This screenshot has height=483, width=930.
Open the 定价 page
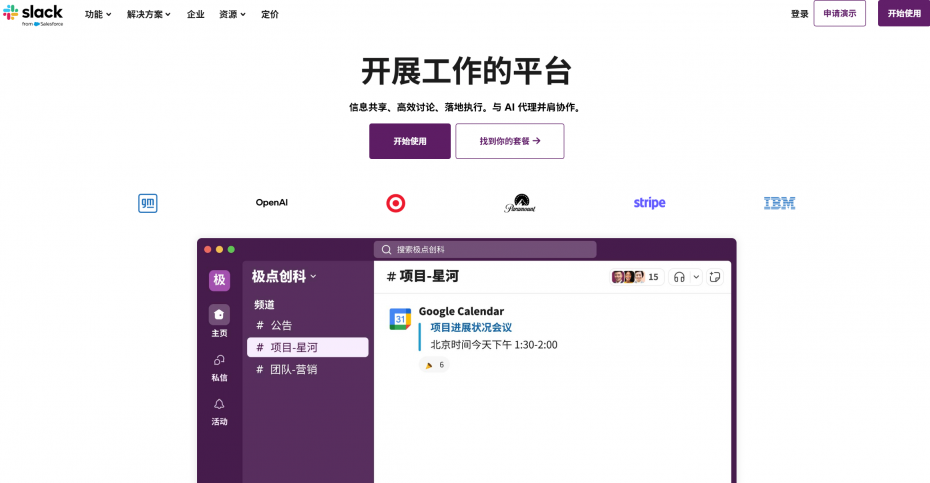point(270,14)
